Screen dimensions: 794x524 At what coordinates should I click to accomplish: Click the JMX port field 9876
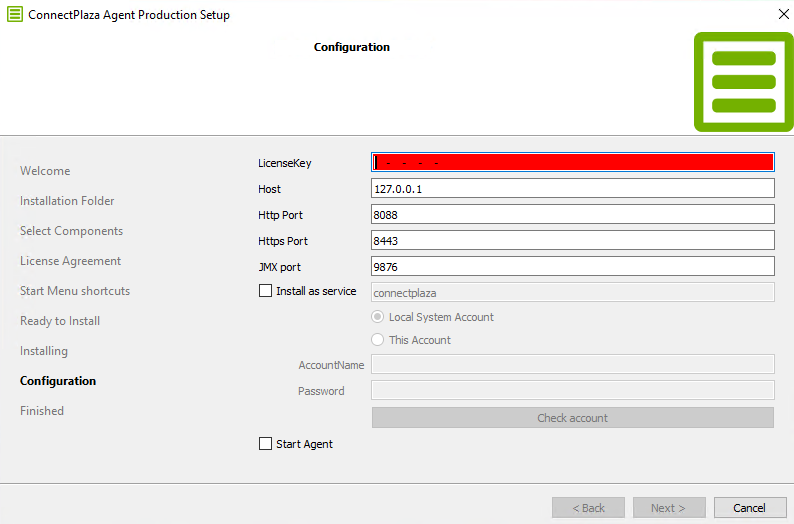pyautogui.click(x=573, y=266)
